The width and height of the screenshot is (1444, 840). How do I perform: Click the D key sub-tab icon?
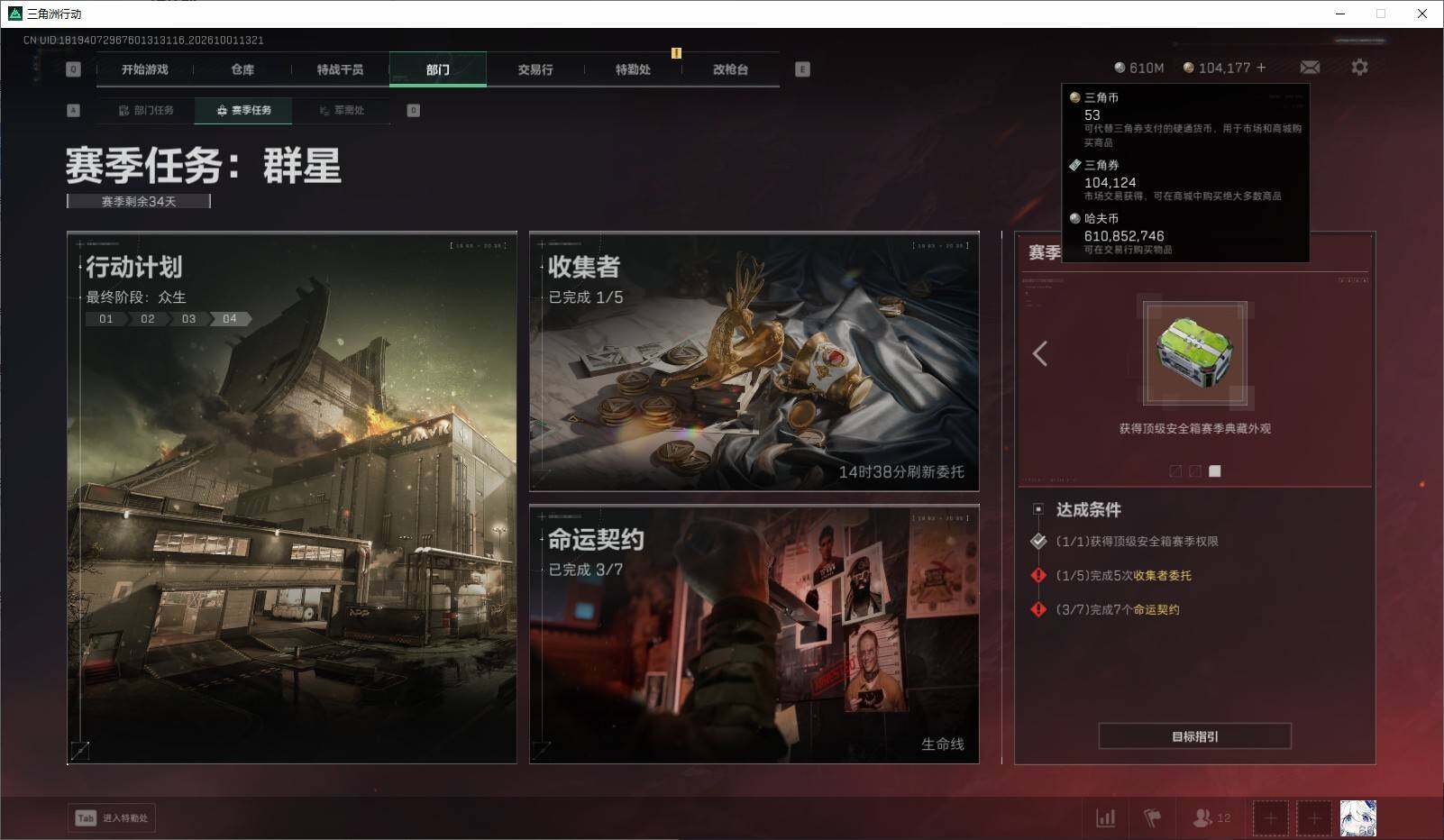414,110
